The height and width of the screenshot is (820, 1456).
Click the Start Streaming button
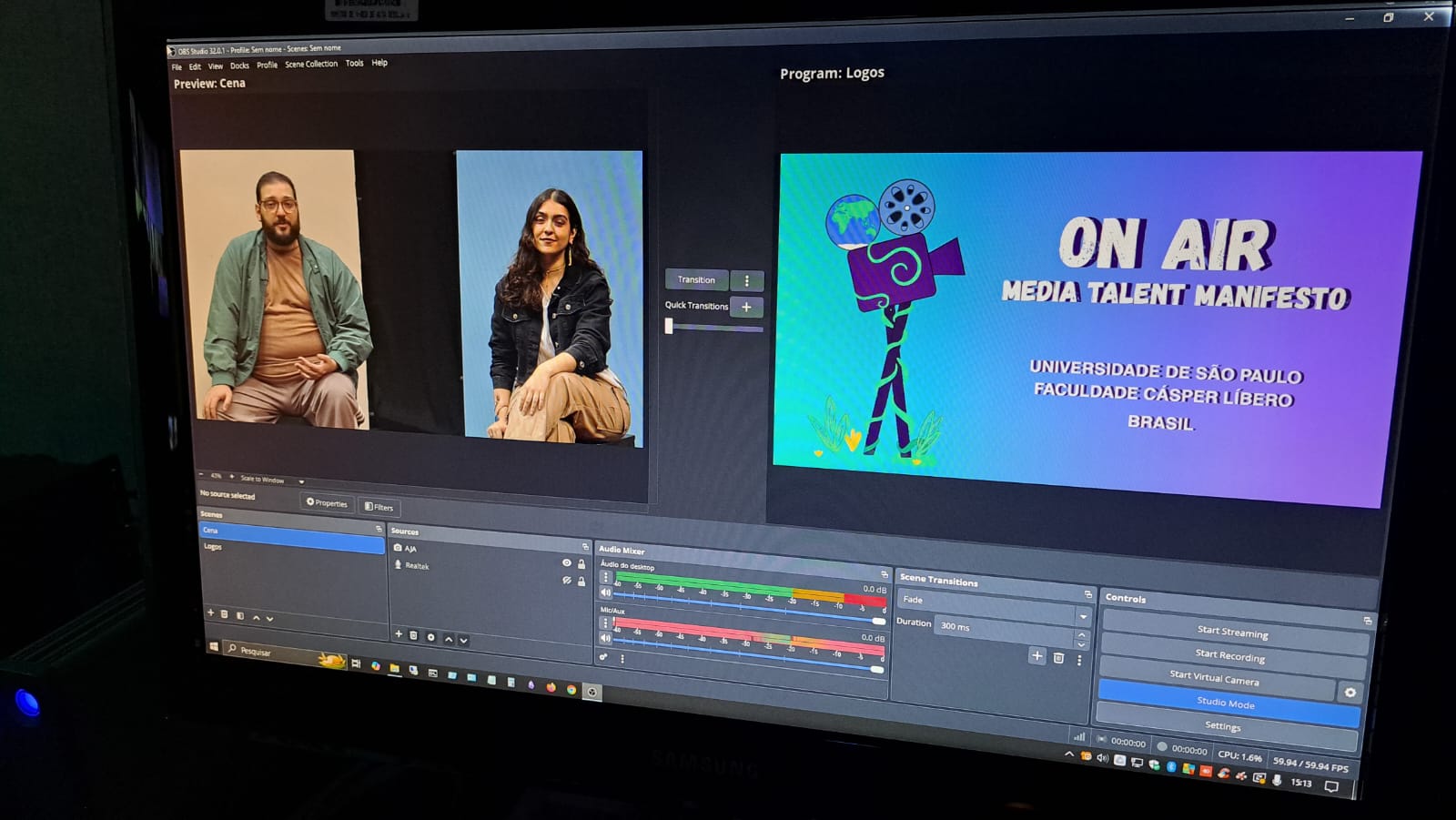tap(1232, 632)
